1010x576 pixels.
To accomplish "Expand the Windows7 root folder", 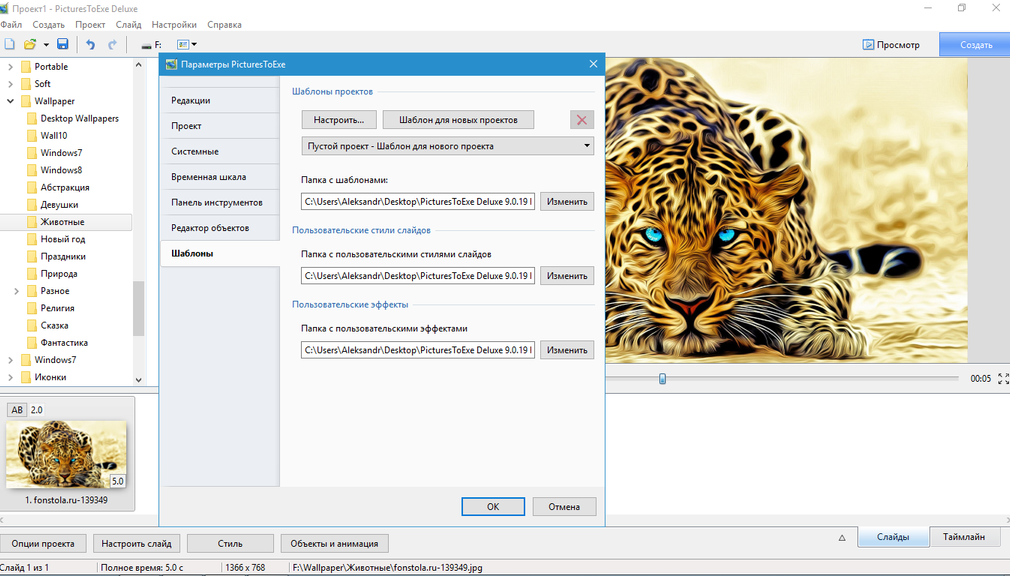I will 10,360.
